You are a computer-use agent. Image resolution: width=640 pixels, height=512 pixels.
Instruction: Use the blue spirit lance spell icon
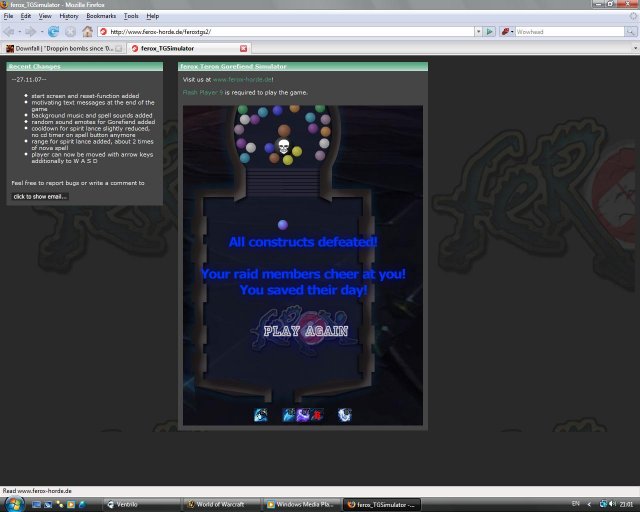(289, 415)
